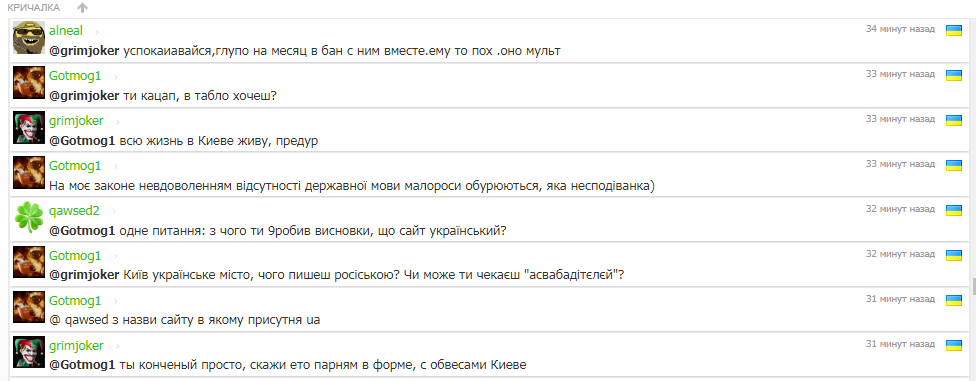This screenshot has width=976, height=381.
Task: Click the Gotmog1 name above the 'державної мови' message
Action: point(75,166)
